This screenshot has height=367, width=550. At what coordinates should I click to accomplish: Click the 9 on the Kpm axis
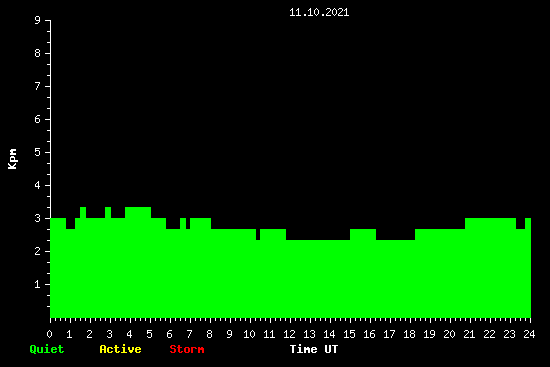point(38,20)
